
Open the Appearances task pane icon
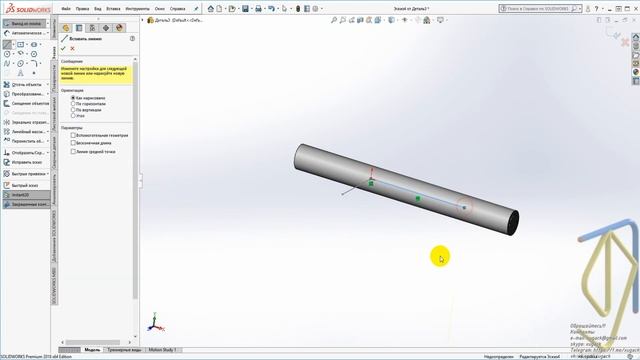(x=636, y=72)
